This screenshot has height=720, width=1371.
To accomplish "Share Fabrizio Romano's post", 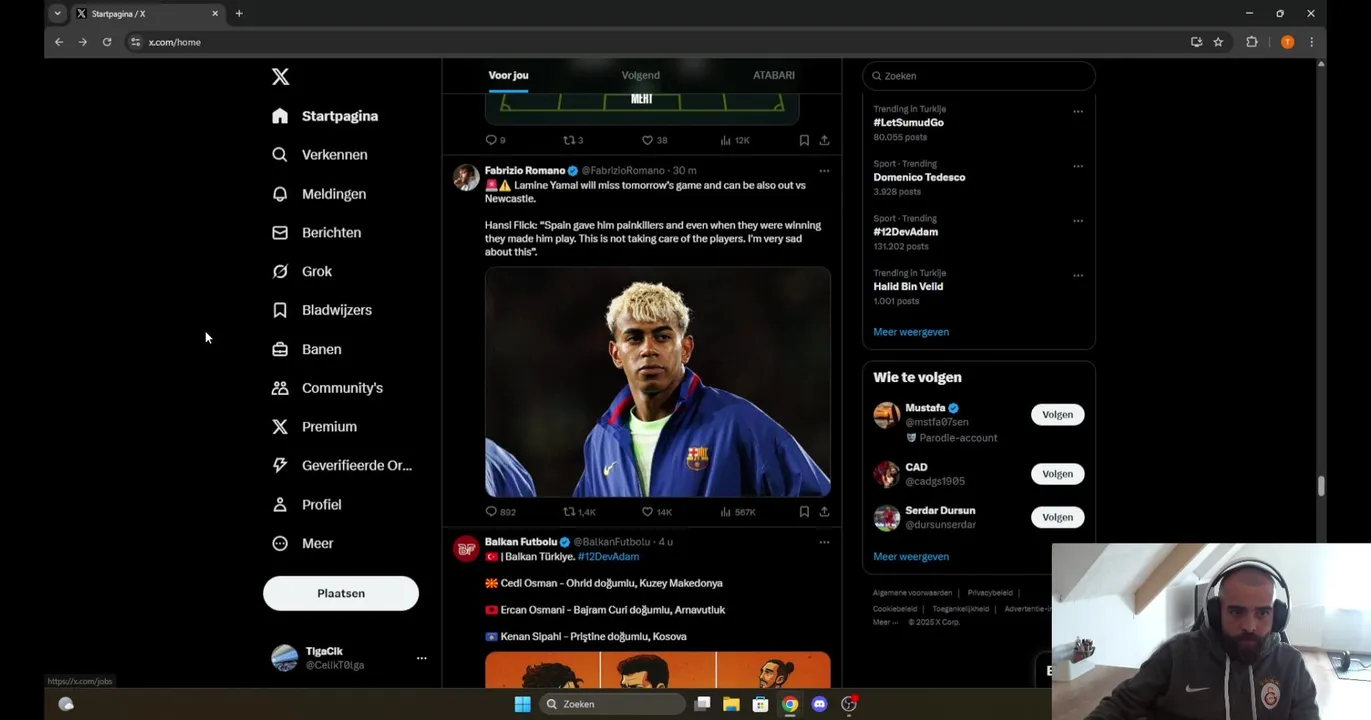I will [824, 512].
